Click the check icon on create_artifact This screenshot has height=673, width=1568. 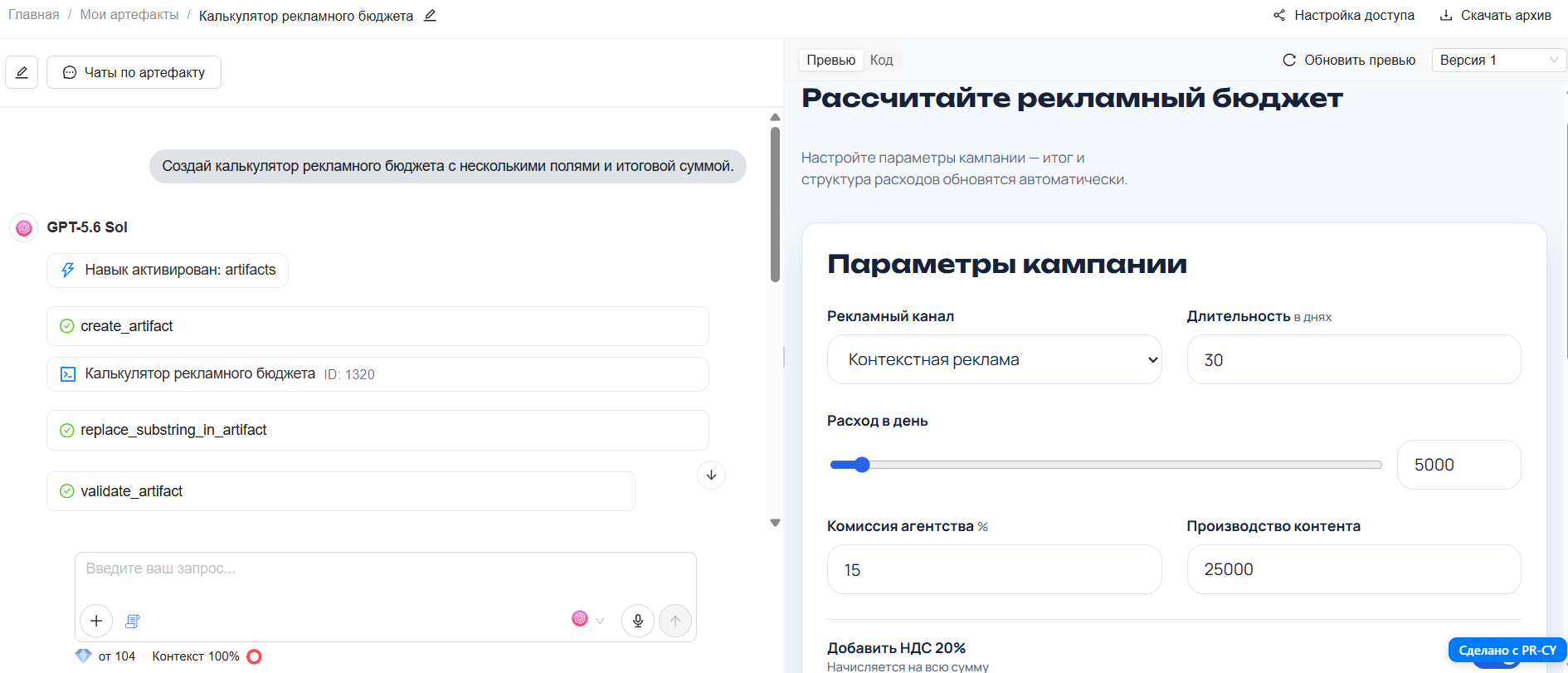[67, 326]
